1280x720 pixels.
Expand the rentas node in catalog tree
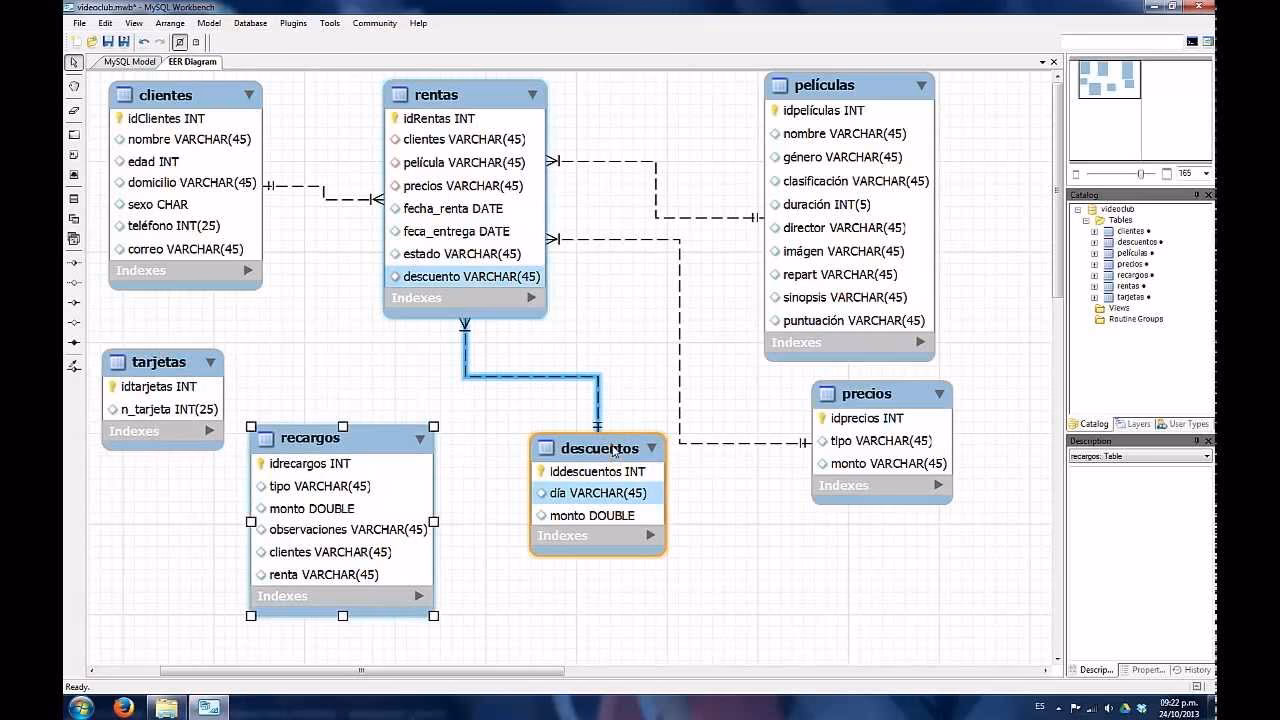1094,286
